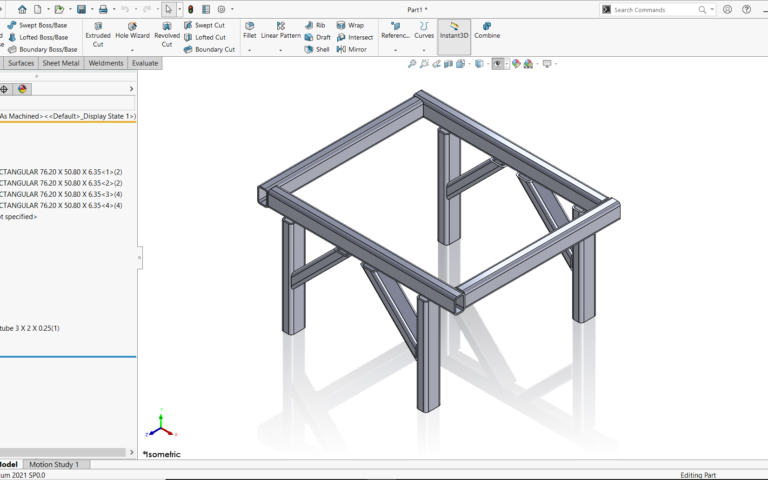The image size is (768, 480).
Task: Click the Combine bodies tool
Action: point(487,30)
